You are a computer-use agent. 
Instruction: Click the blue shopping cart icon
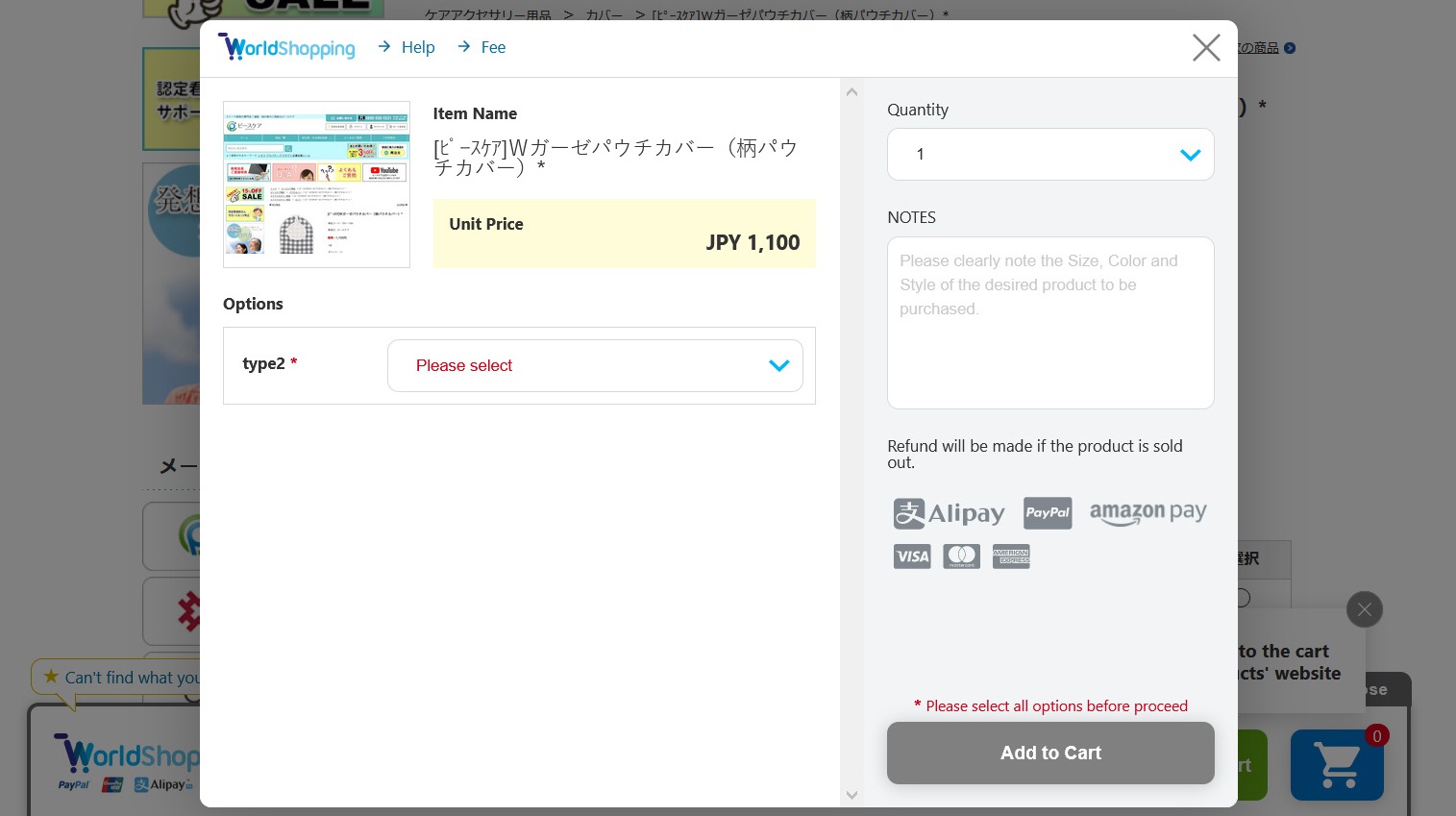[1337, 765]
